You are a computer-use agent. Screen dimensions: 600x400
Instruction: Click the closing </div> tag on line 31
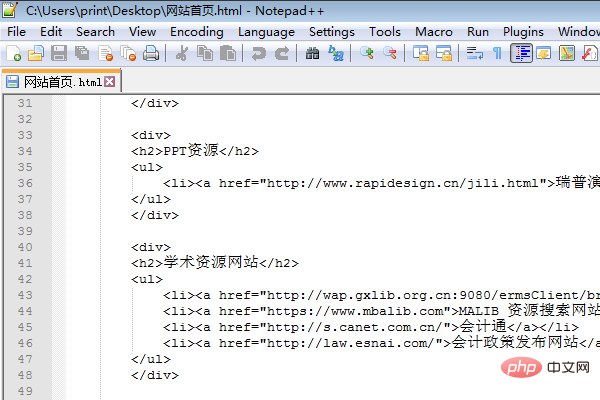155,103
